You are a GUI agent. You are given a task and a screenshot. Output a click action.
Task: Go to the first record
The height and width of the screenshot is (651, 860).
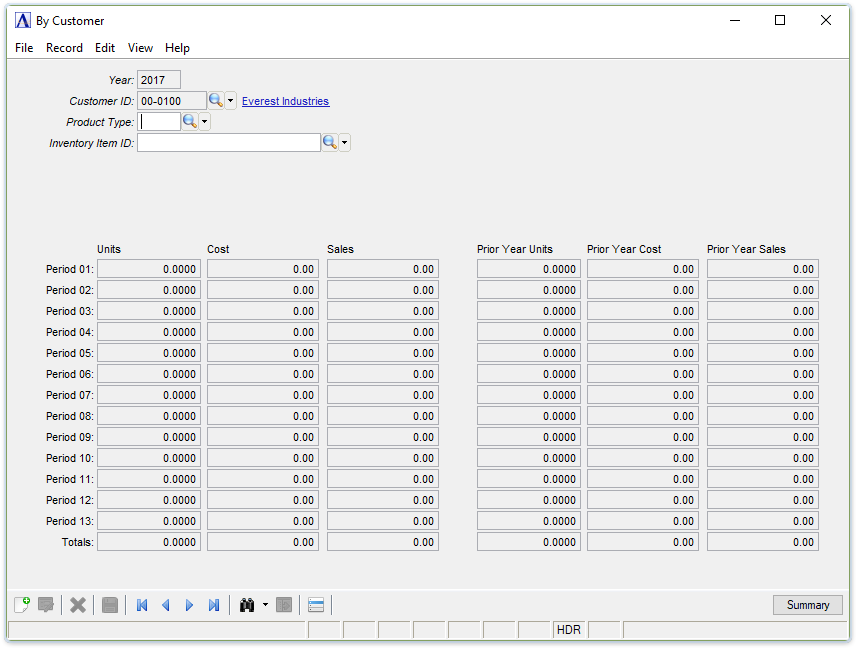coord(142,605)
